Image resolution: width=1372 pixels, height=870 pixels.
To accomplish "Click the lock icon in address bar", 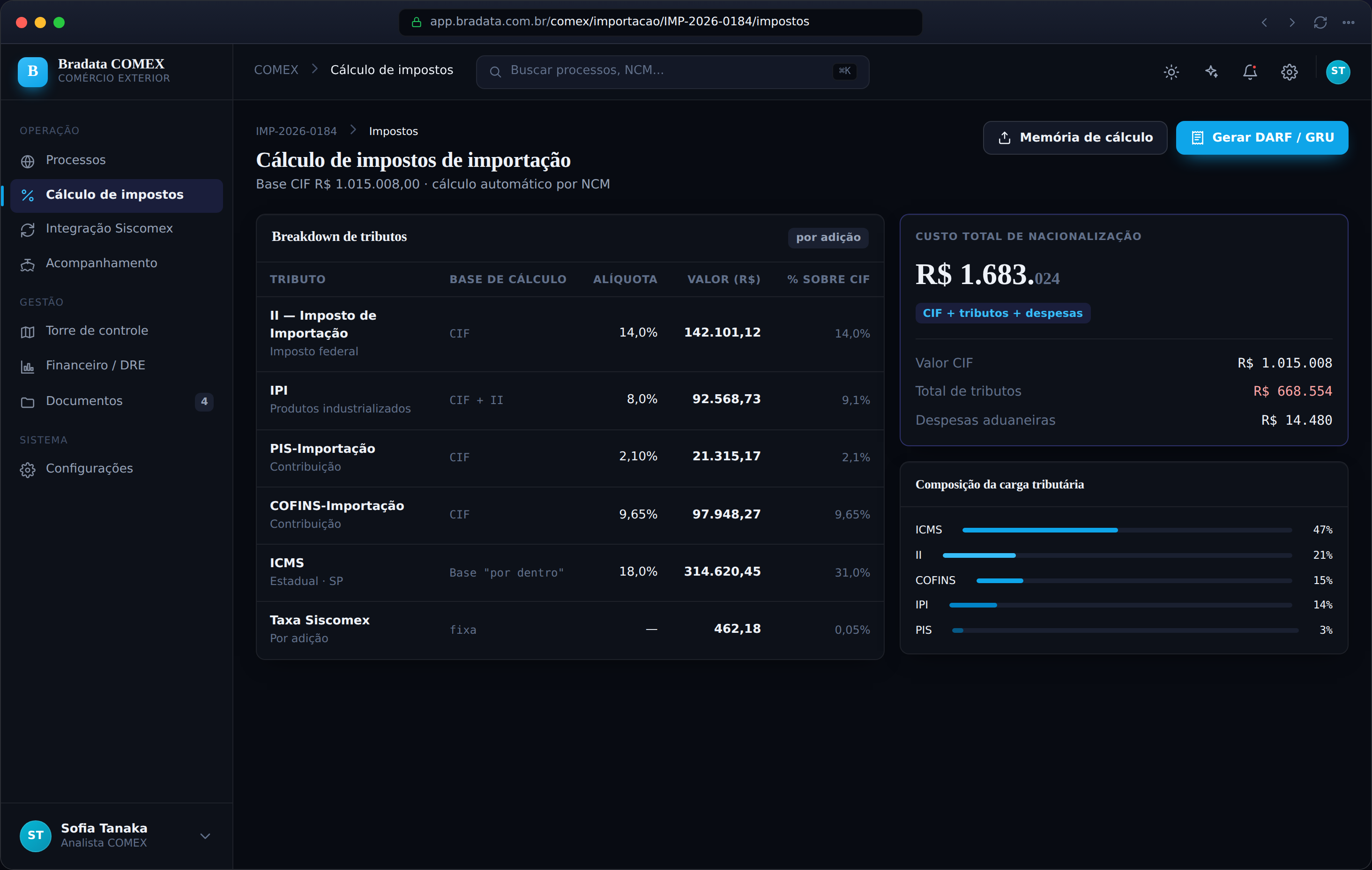I will click(x=417, y=22).
